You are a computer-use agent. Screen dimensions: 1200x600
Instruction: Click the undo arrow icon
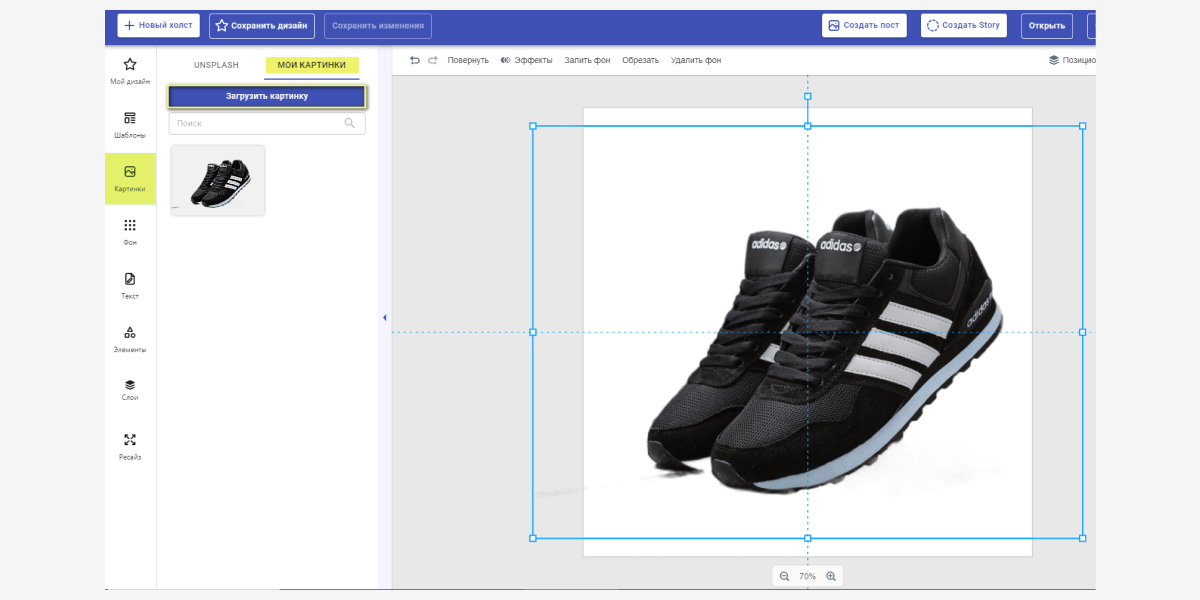(x=415, y=60)
